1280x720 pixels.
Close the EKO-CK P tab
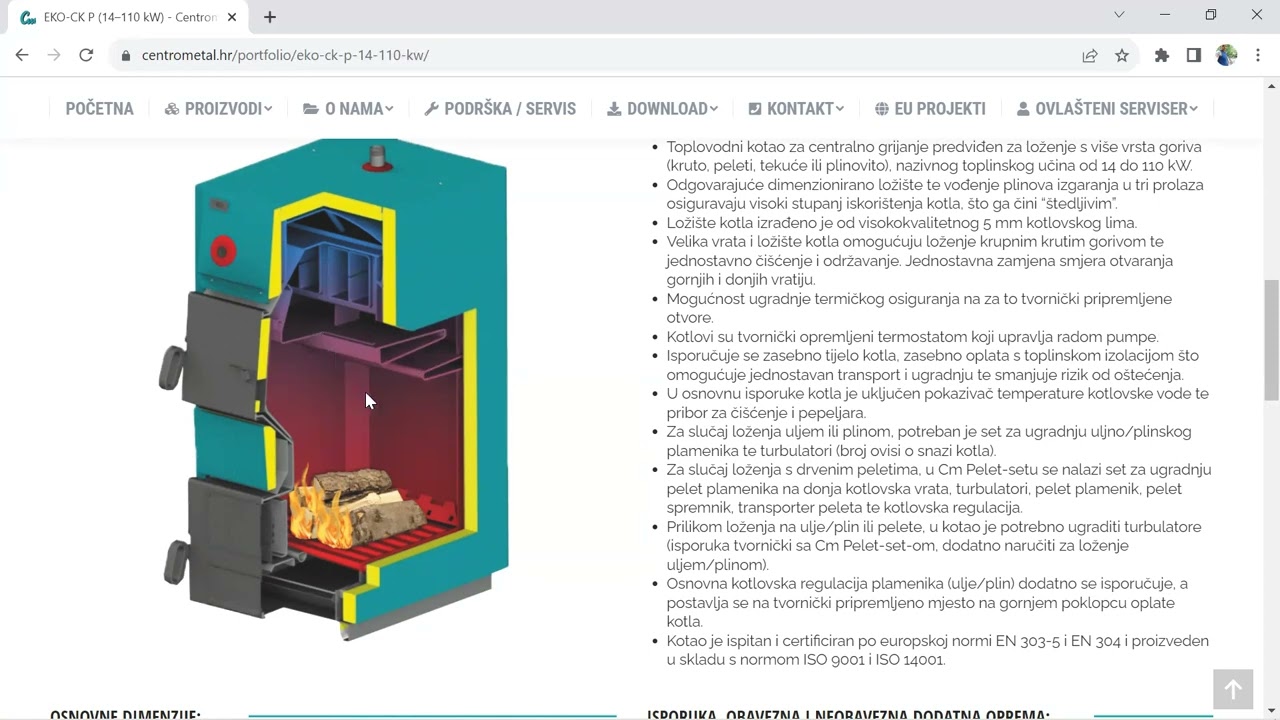232,17
